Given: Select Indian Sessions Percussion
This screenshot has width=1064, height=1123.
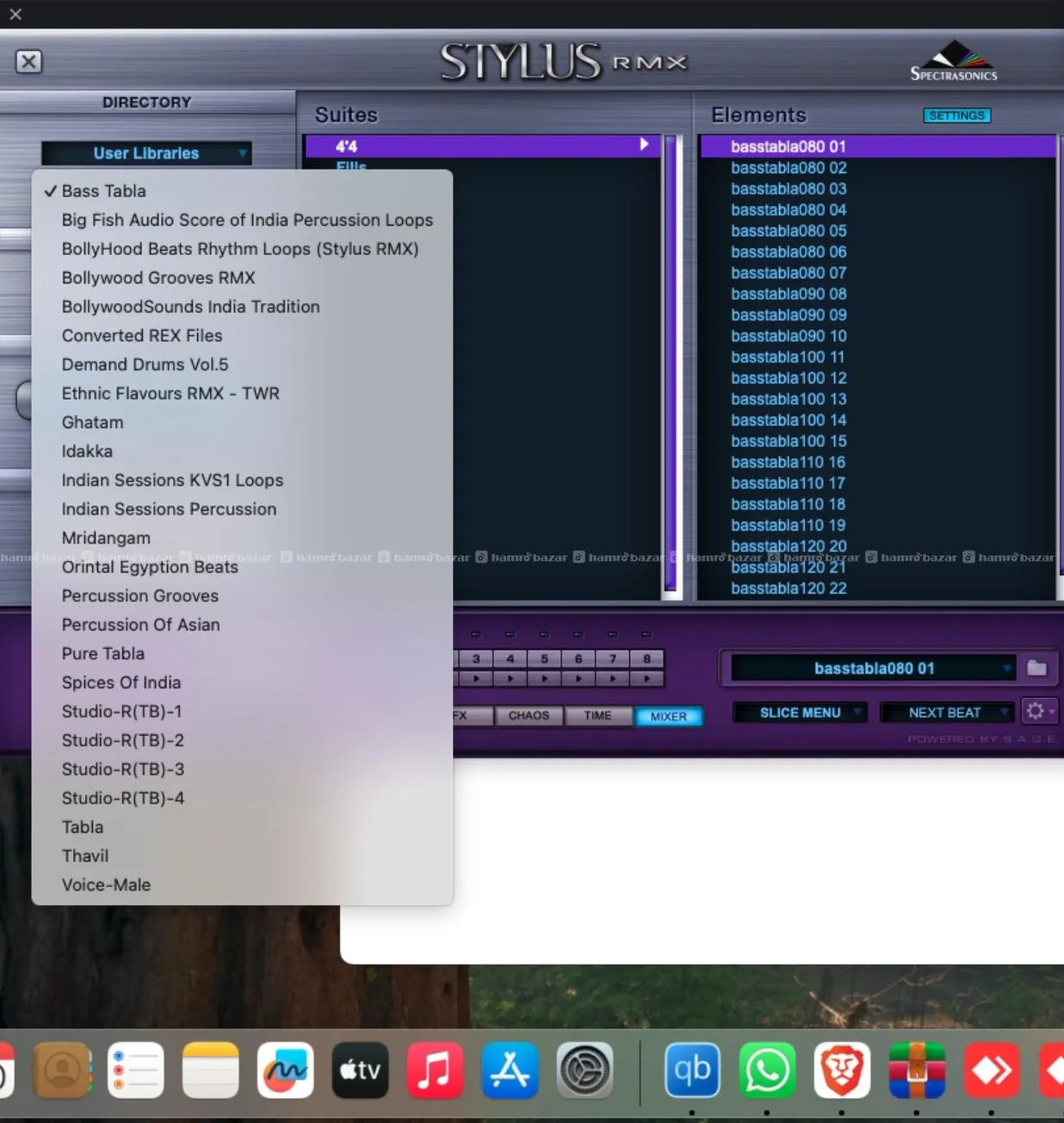Looking at the screenshot, I should pyautogui.click(x=242, y=508).
